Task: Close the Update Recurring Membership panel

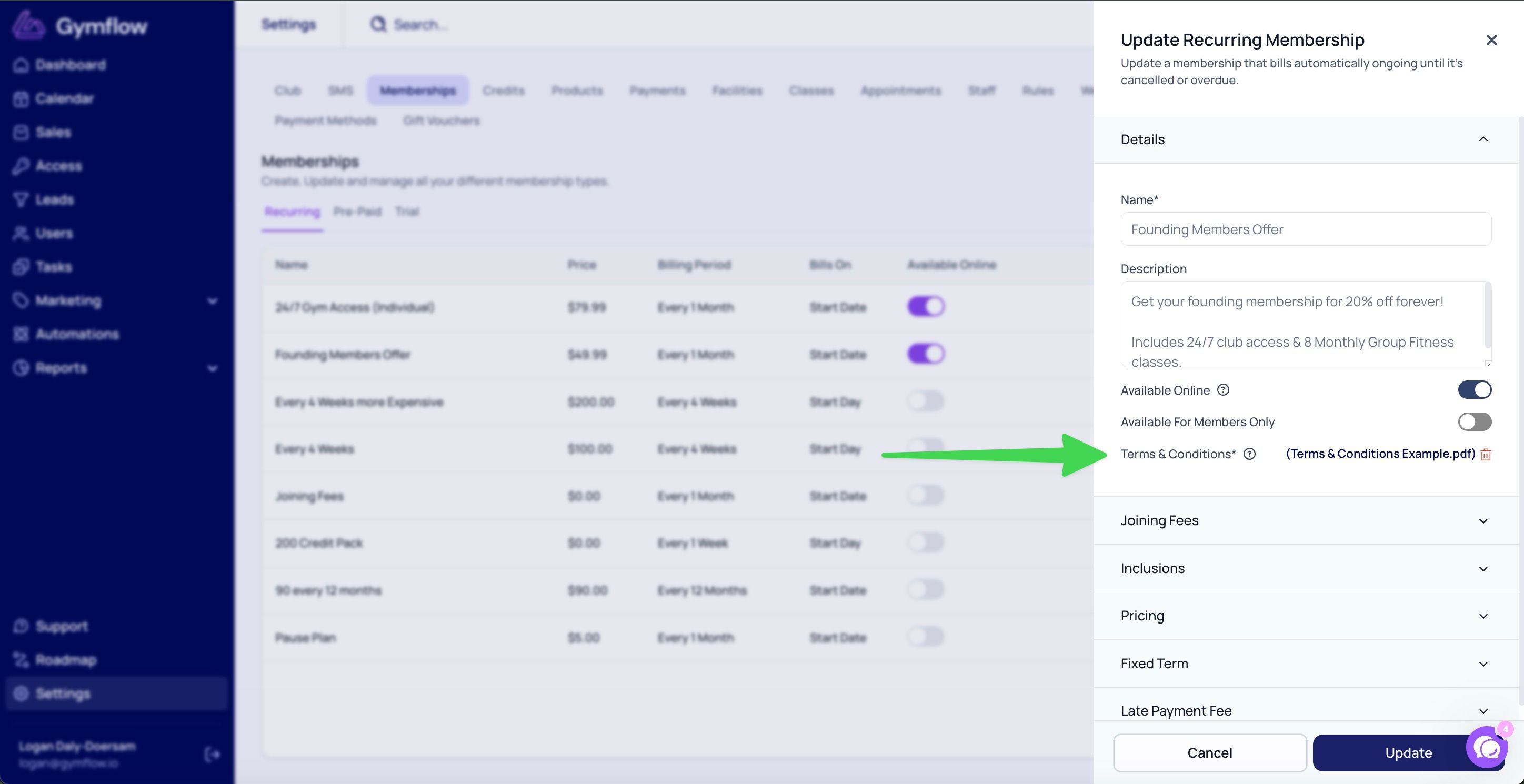Action: click(x=1491, y=39)
